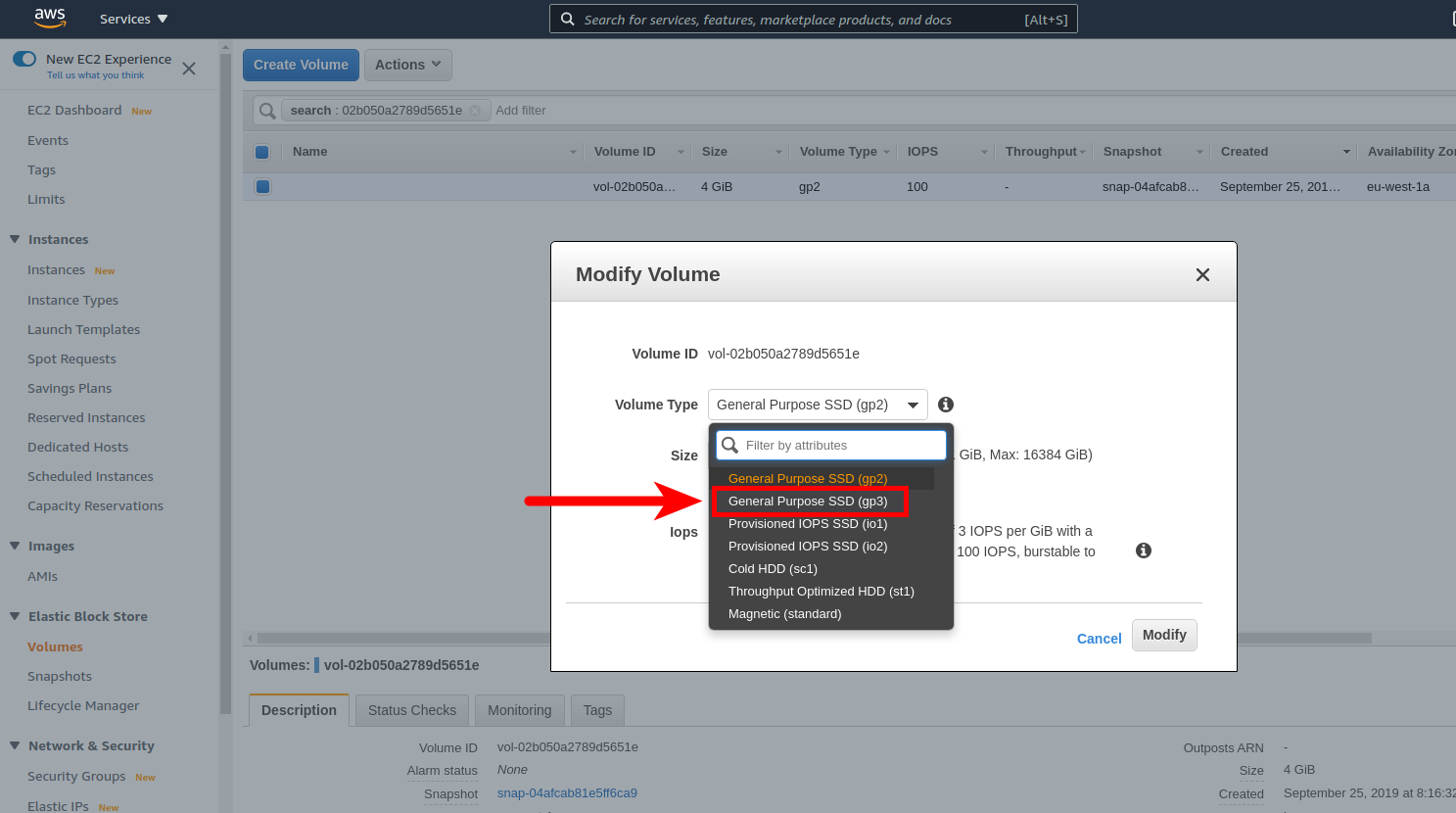The height and width of the screenshot is (813, 1456).
Task: Click the info icon beside Volume Type
Action: pyautogui.click(x=946, y=405)
